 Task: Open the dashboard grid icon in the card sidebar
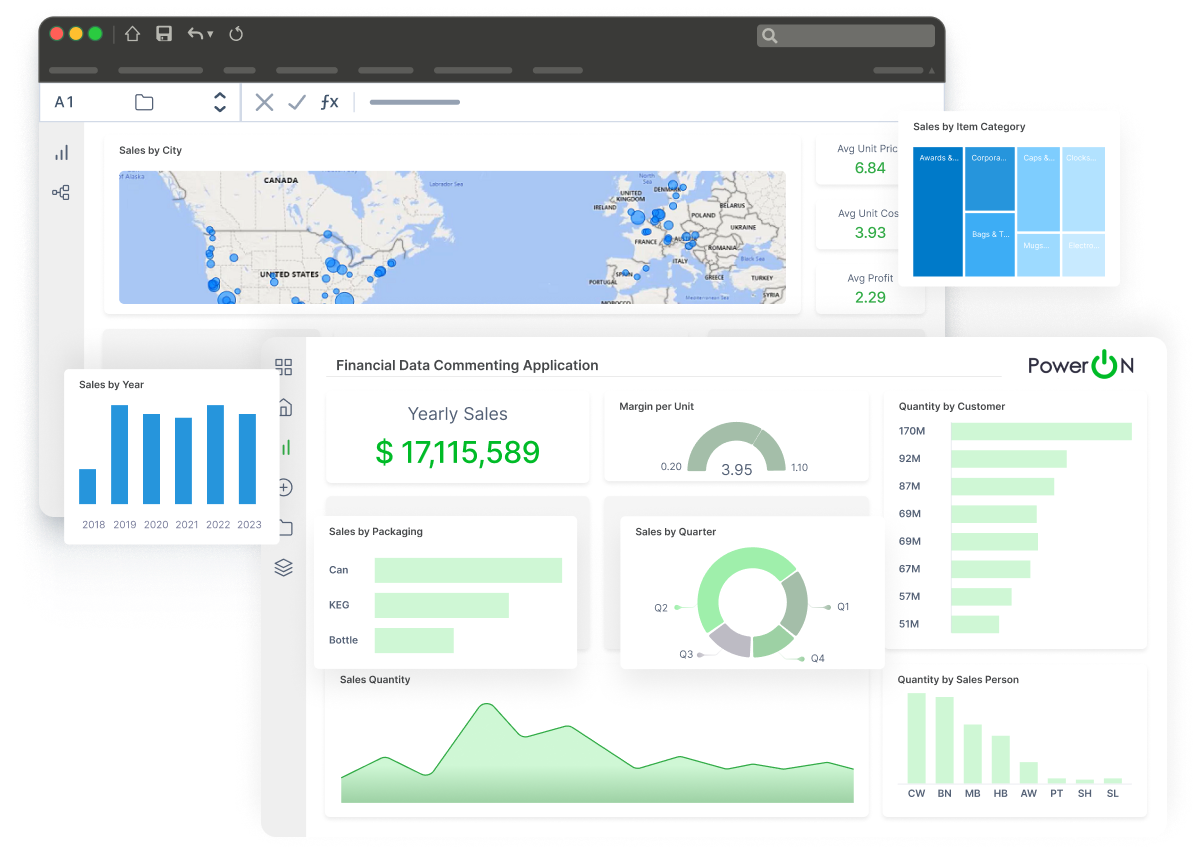pyautogui.click(x=283, y=367)
